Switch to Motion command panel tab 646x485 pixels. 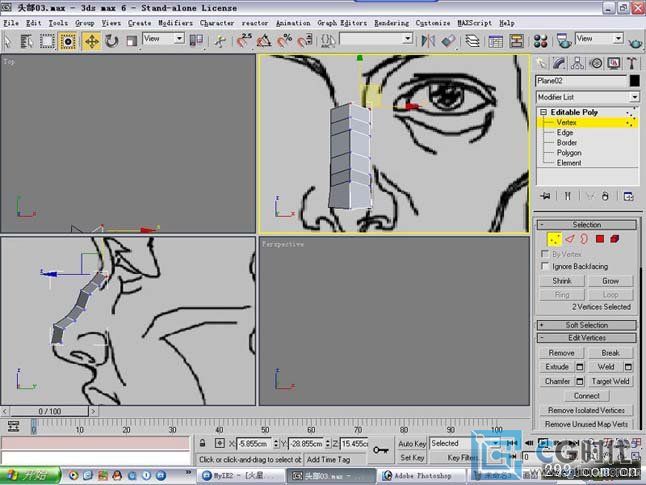(595, 63)
